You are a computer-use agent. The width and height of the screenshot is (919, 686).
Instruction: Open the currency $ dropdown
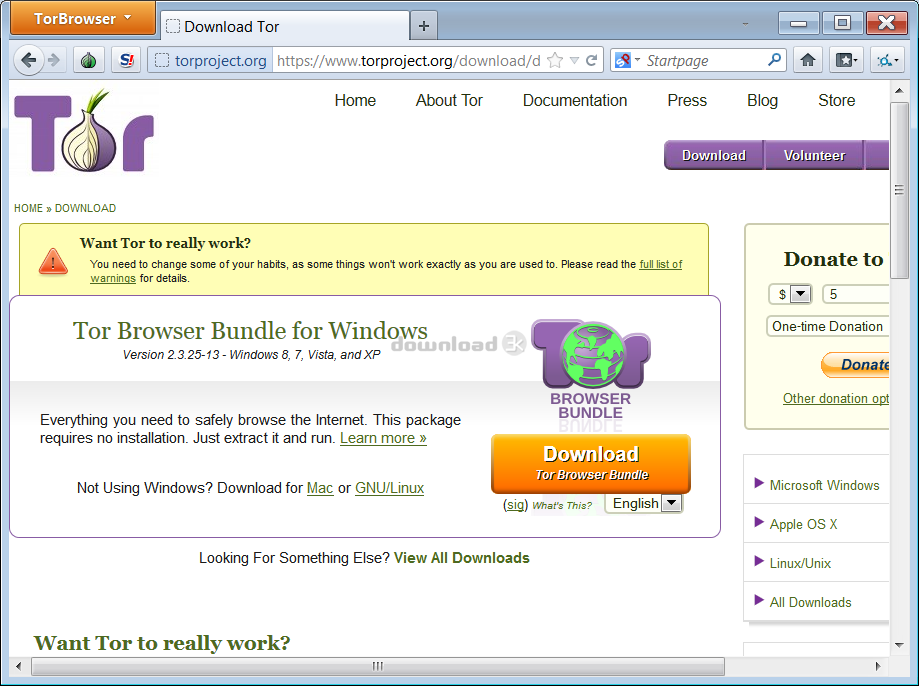click(790, 293)
